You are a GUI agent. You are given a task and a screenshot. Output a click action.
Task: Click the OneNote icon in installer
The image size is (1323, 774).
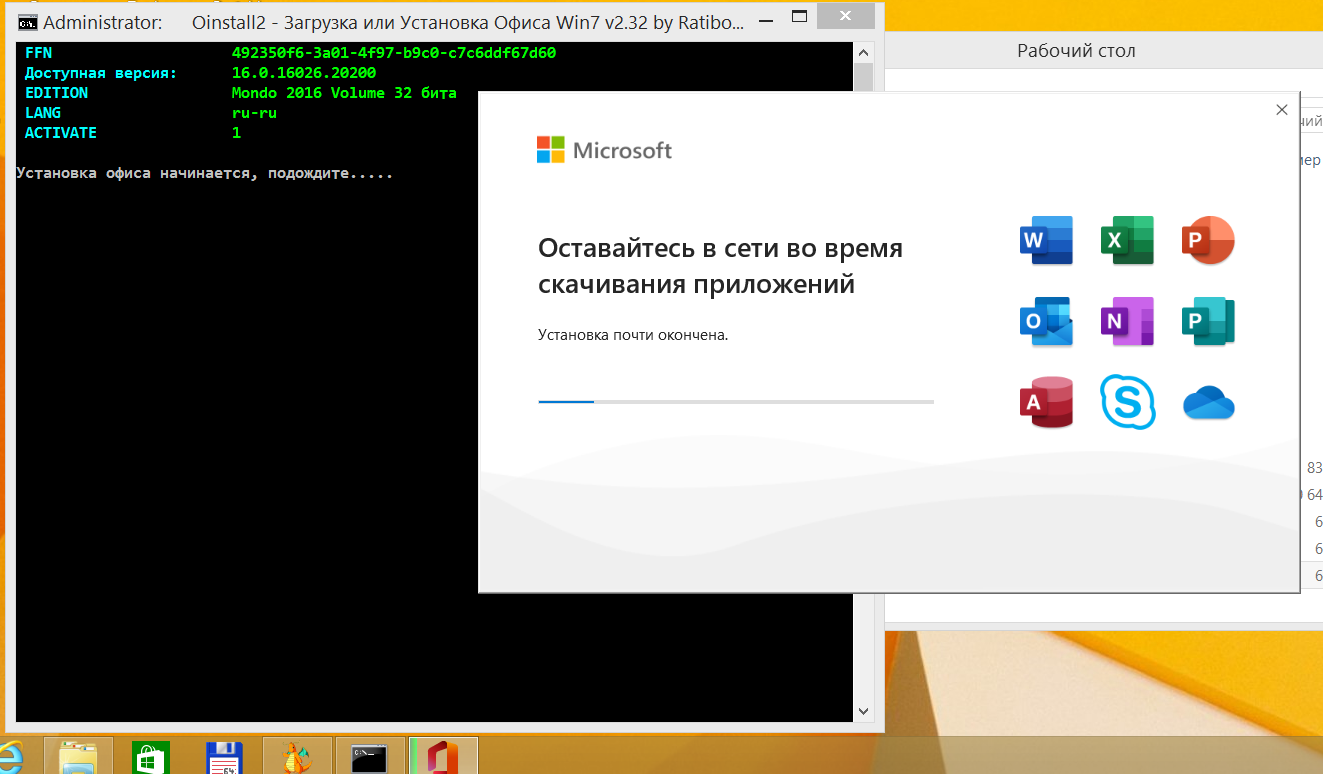(x=1127, y=321)
